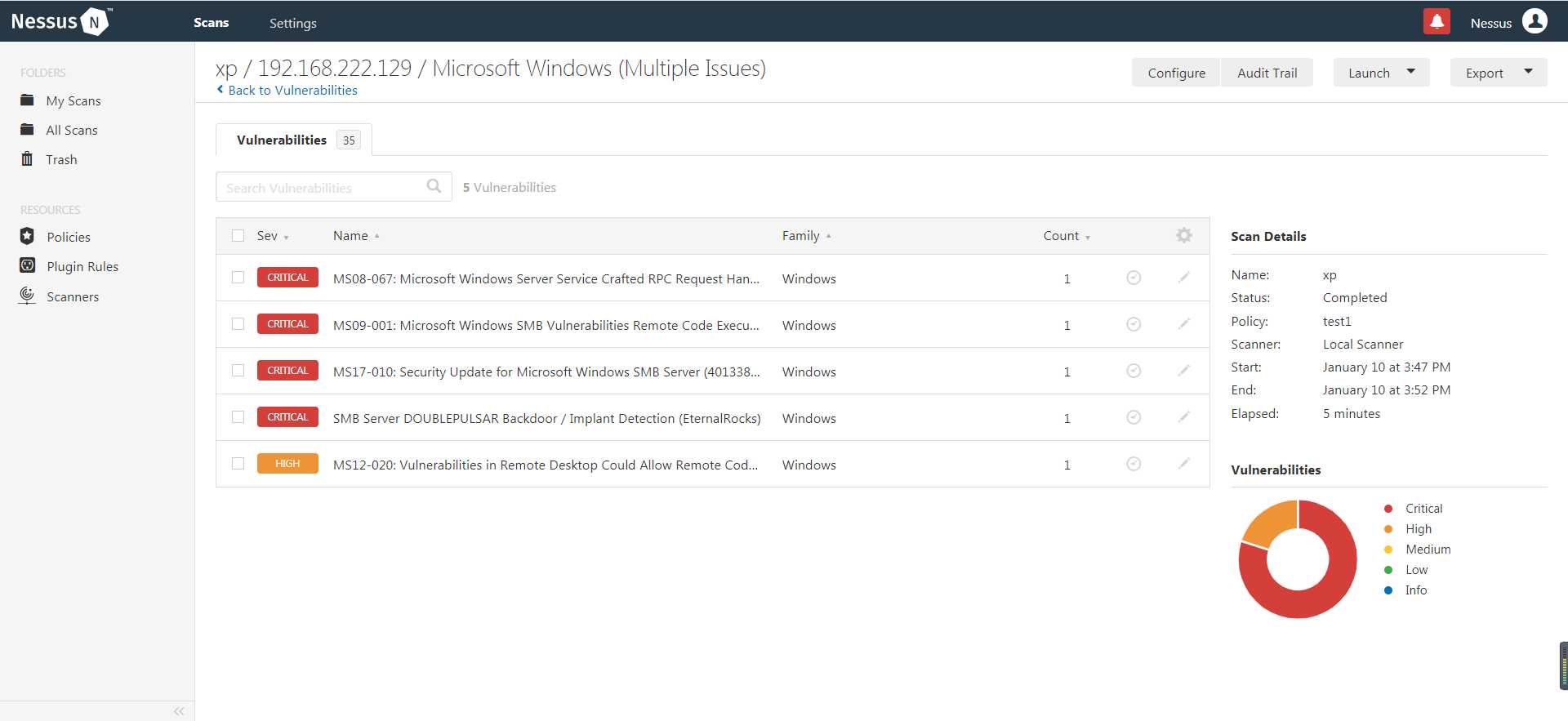Viewport: 1568px width, 721px height.
Task: Open MS12-020 Remote Desktop entry
Action: (546, 465)
